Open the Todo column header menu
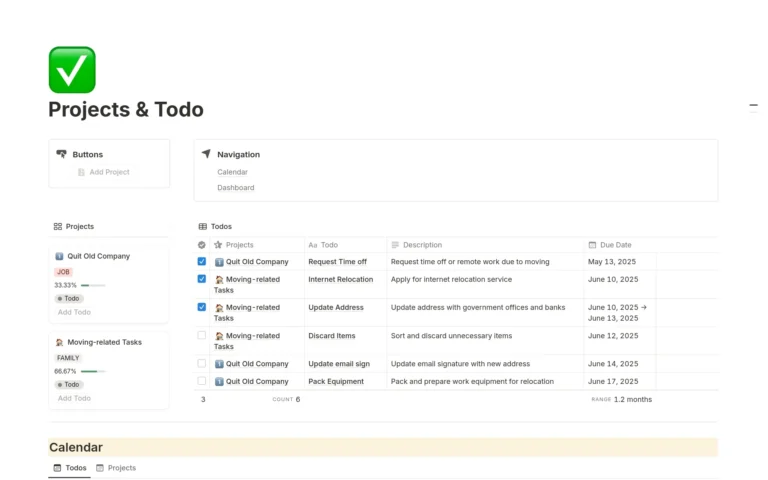The width and height of the screenshot is (768, 480). tap(345, 245)
